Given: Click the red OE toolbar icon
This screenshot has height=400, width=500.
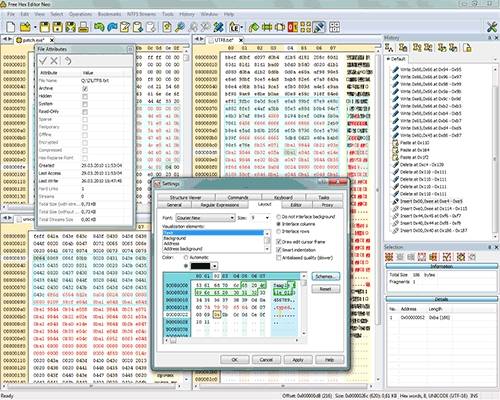Looking at the screenshot, I should pyautogui.click(x=292, y=27).
